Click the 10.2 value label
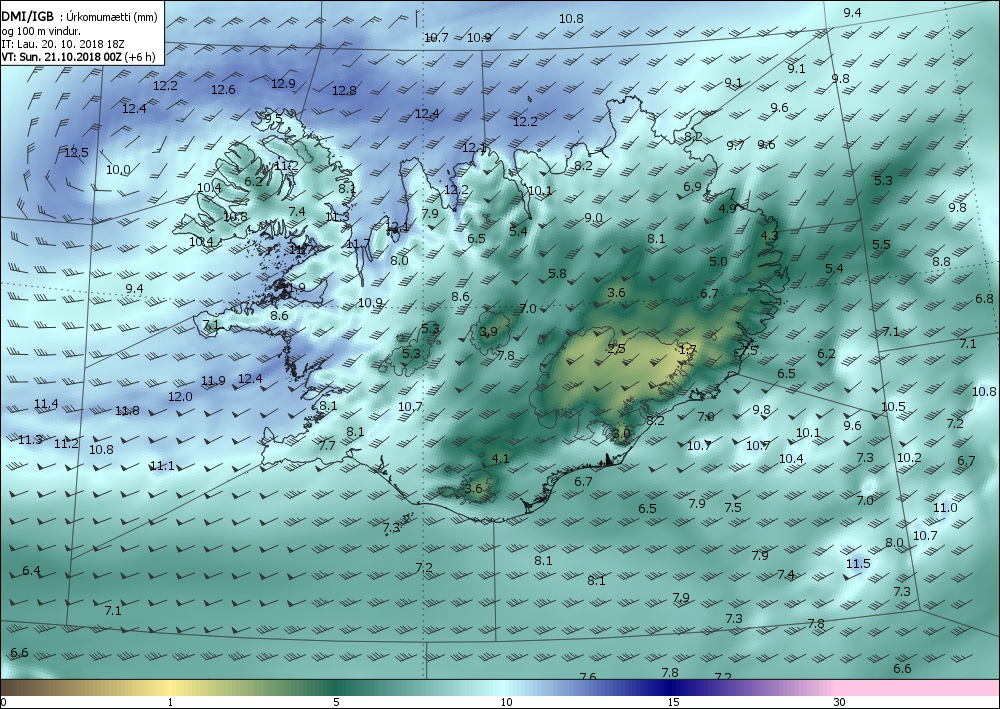1000x709 pixels. [909, 457]
